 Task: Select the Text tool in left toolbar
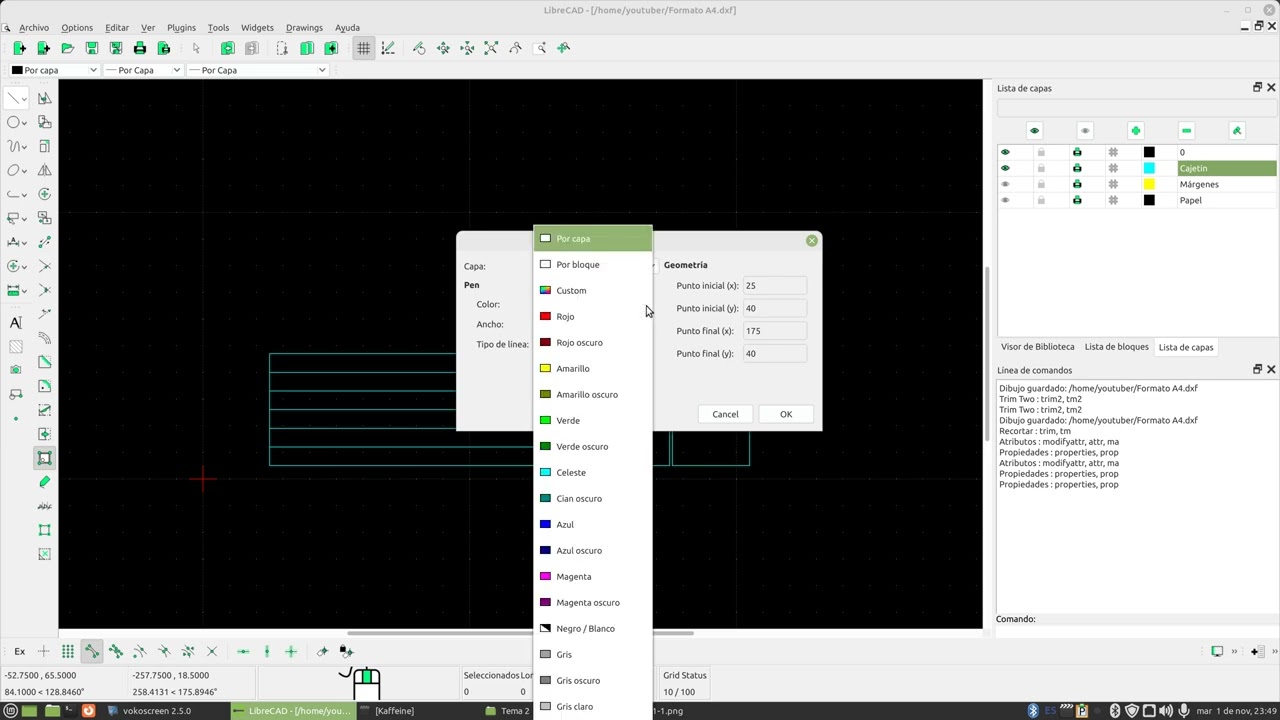point(16,322)
